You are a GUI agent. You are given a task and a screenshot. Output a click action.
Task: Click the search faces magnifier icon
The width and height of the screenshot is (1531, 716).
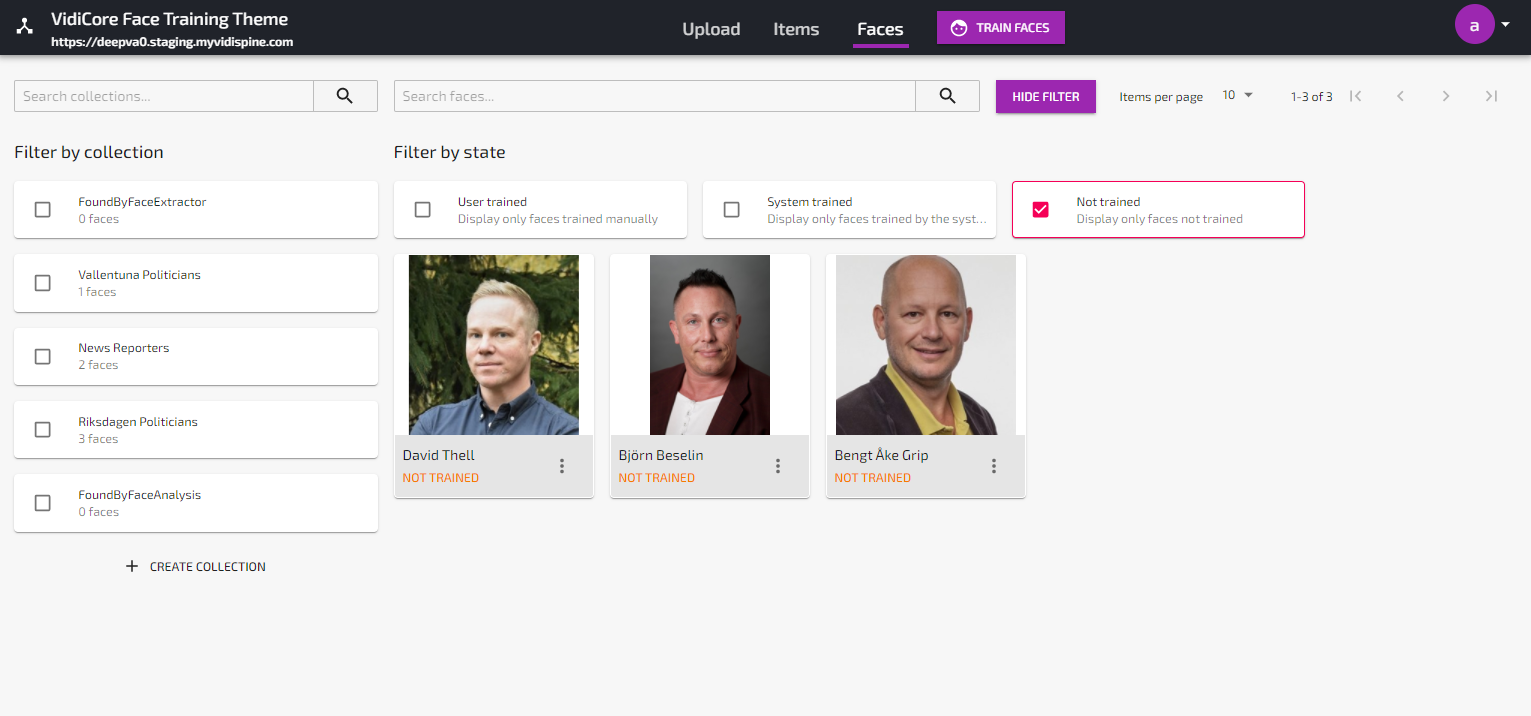(947, 96)
